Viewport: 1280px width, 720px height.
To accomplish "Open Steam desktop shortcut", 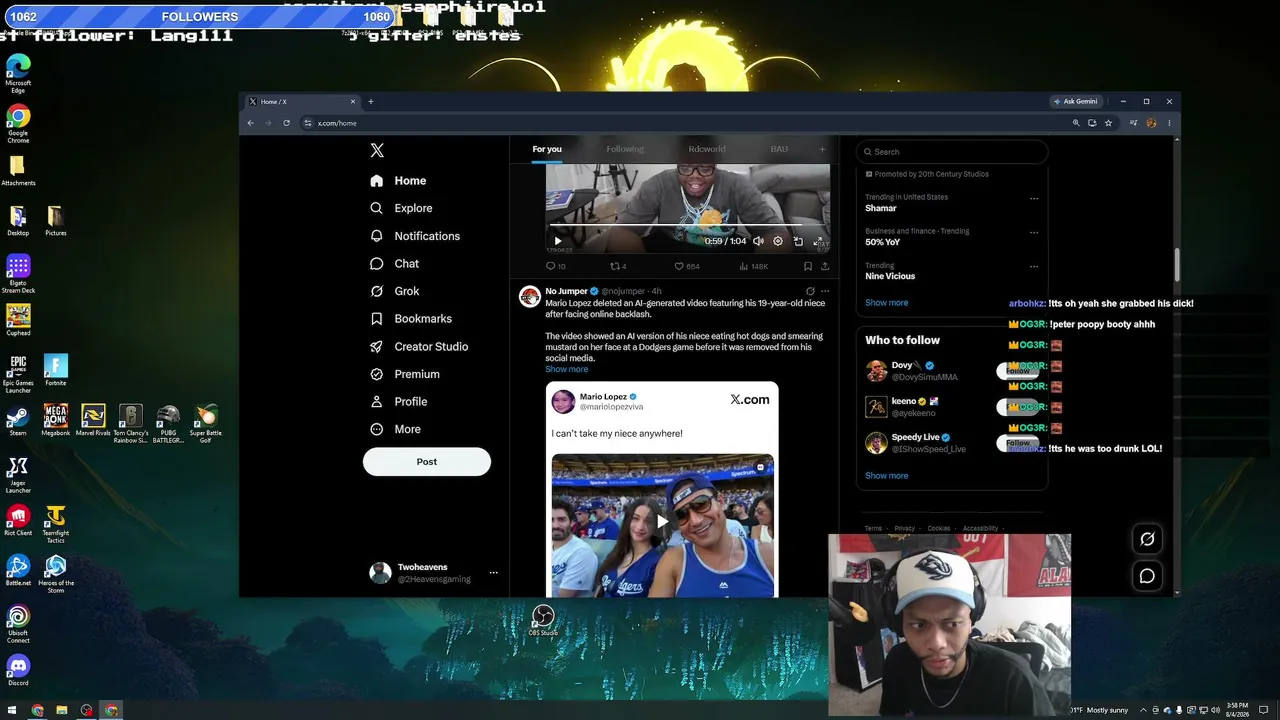I will pyautogui.click(x=18, y=419).
